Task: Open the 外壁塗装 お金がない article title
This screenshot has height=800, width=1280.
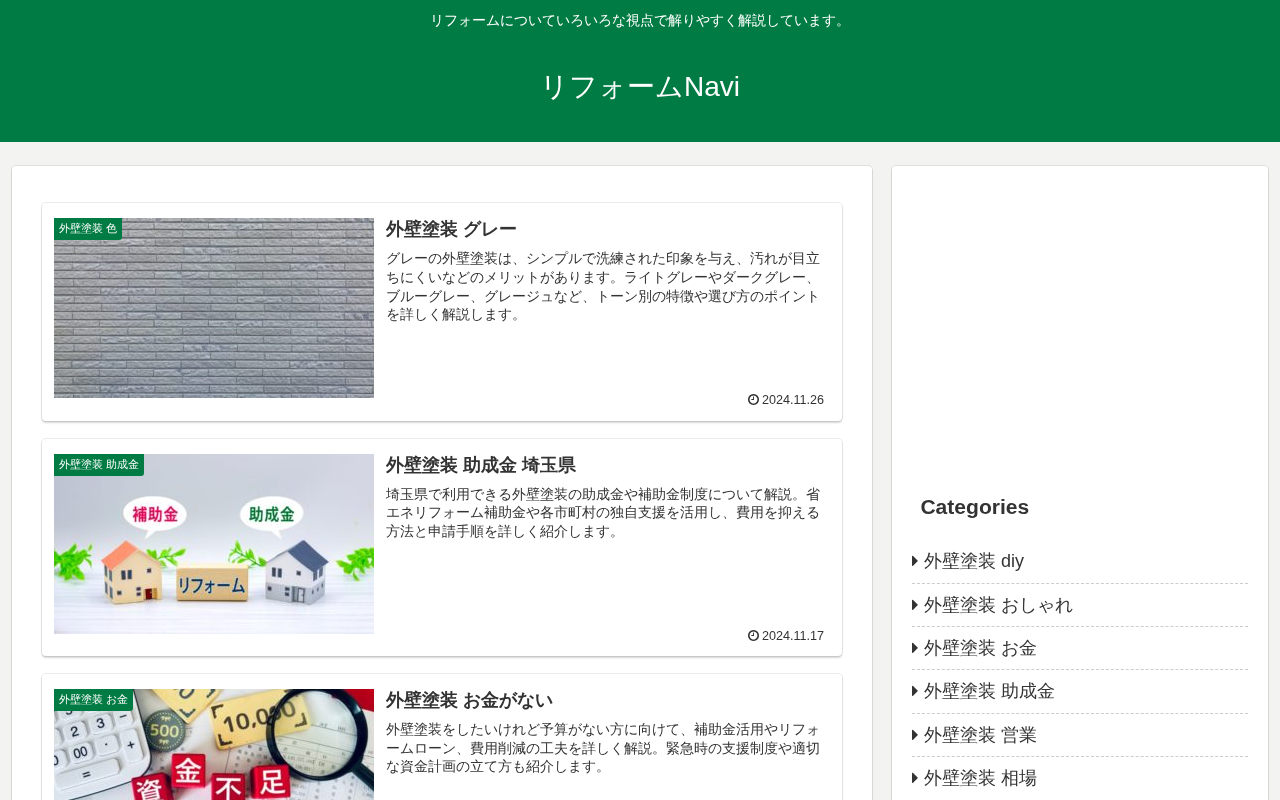Action: pyautogui.click(x=469, y=700)
